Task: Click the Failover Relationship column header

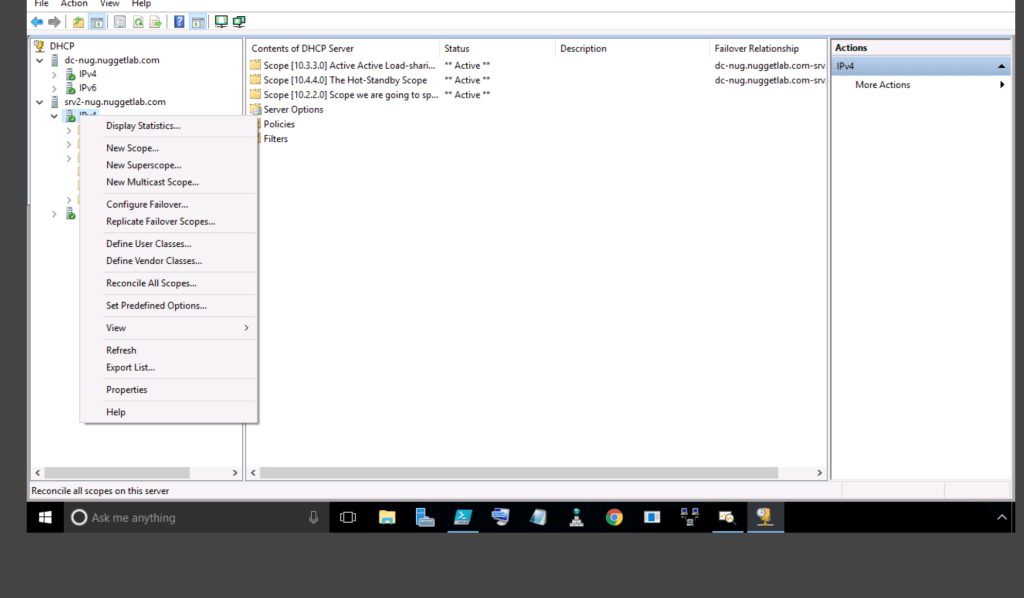Action: pos(756,49)
